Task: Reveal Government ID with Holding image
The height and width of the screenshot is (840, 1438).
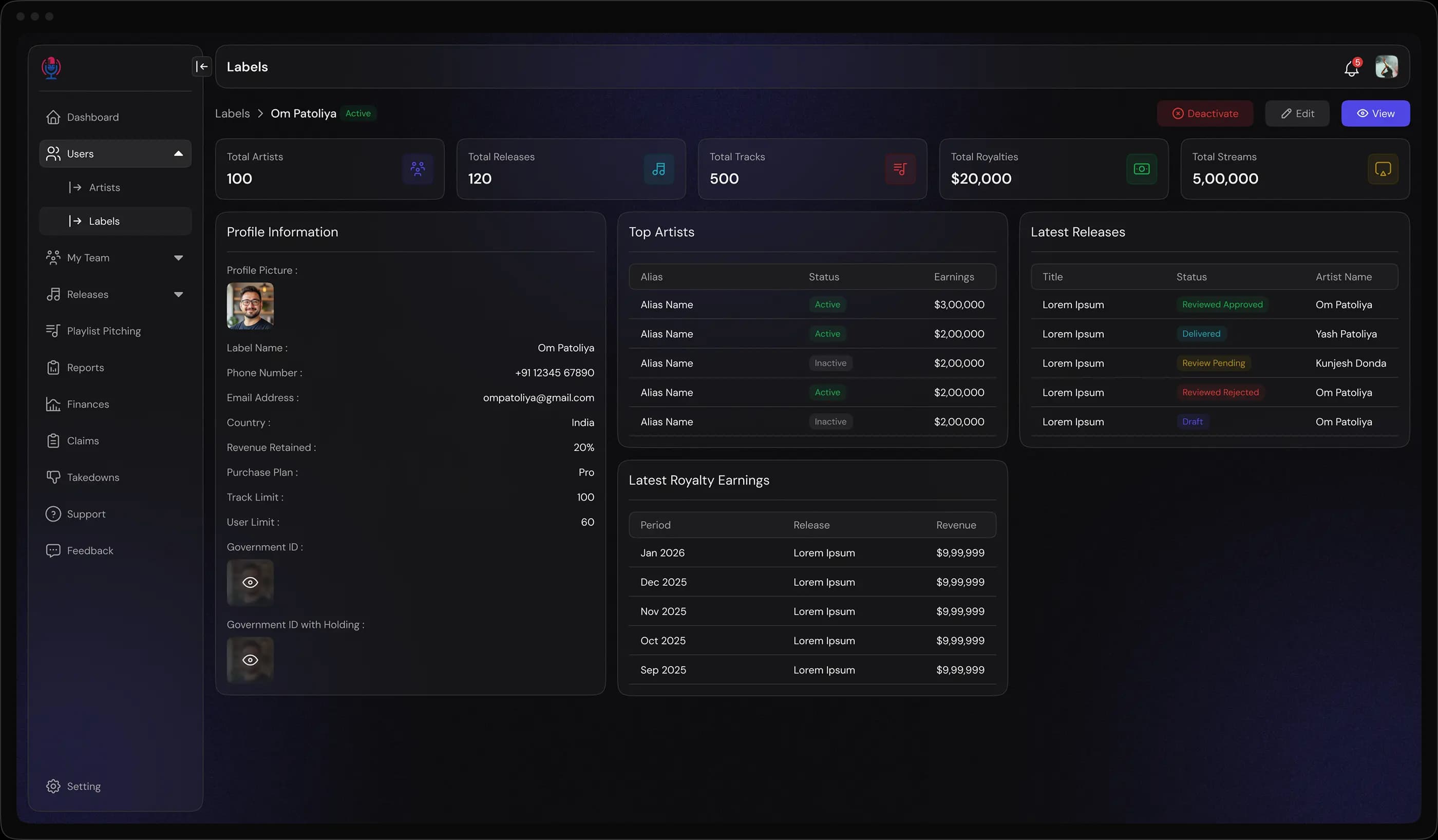Action: [251, 660]
